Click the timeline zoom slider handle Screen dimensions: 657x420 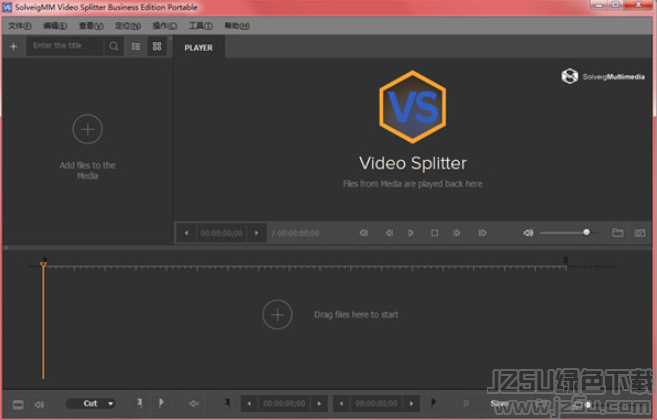pos(588,405)
